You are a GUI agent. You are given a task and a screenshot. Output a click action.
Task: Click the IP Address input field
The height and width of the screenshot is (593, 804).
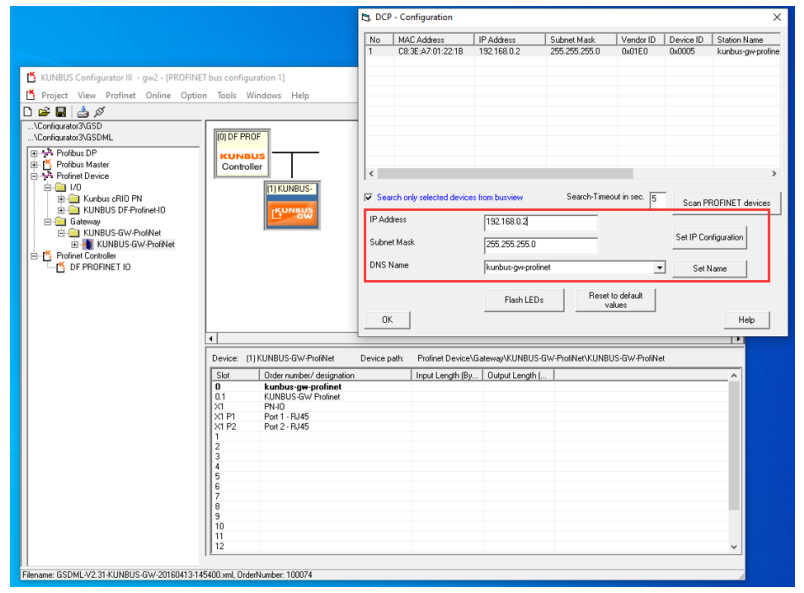click(x=540, y=222)
